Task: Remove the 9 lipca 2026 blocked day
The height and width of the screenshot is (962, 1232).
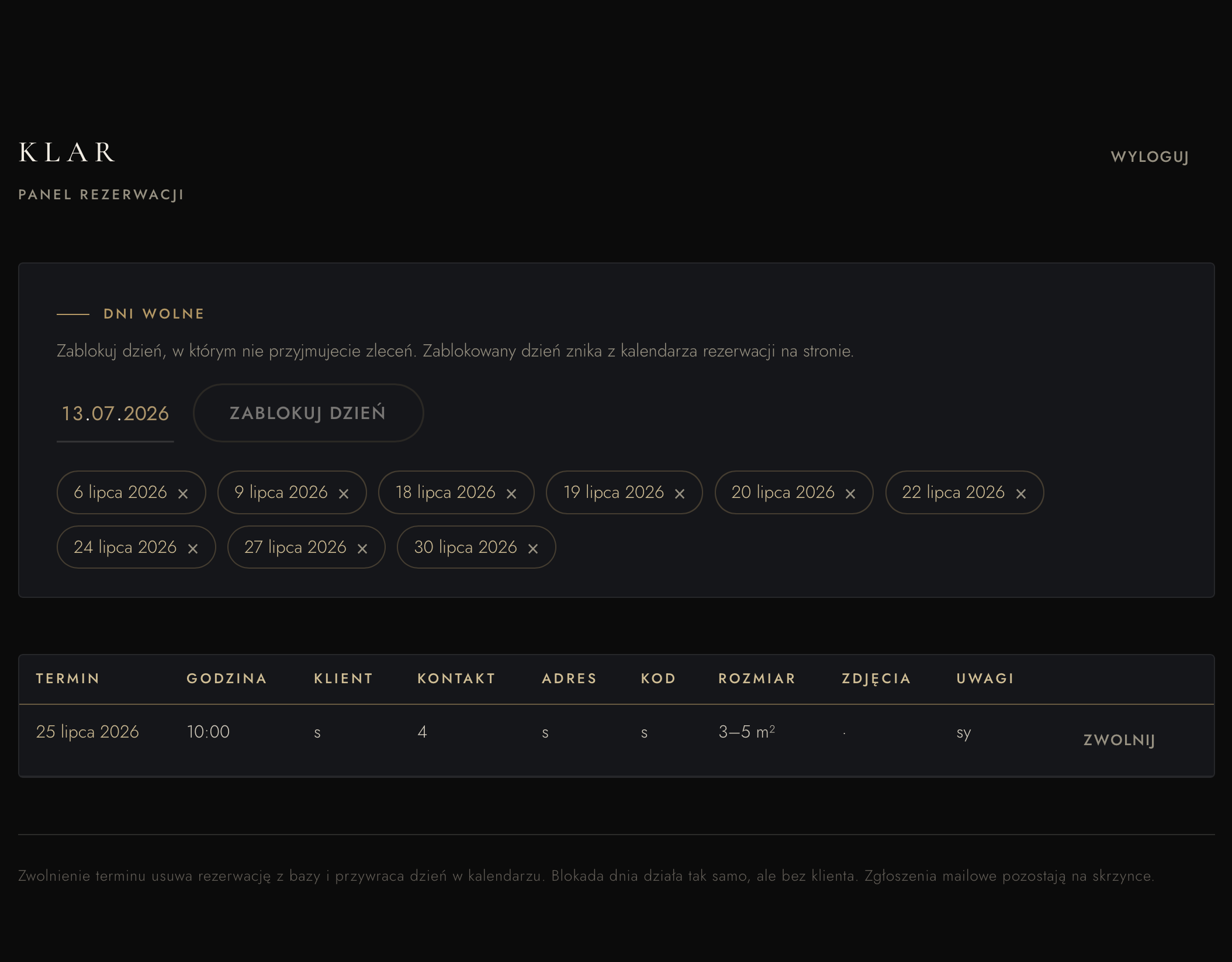Action: click(344, 494)
